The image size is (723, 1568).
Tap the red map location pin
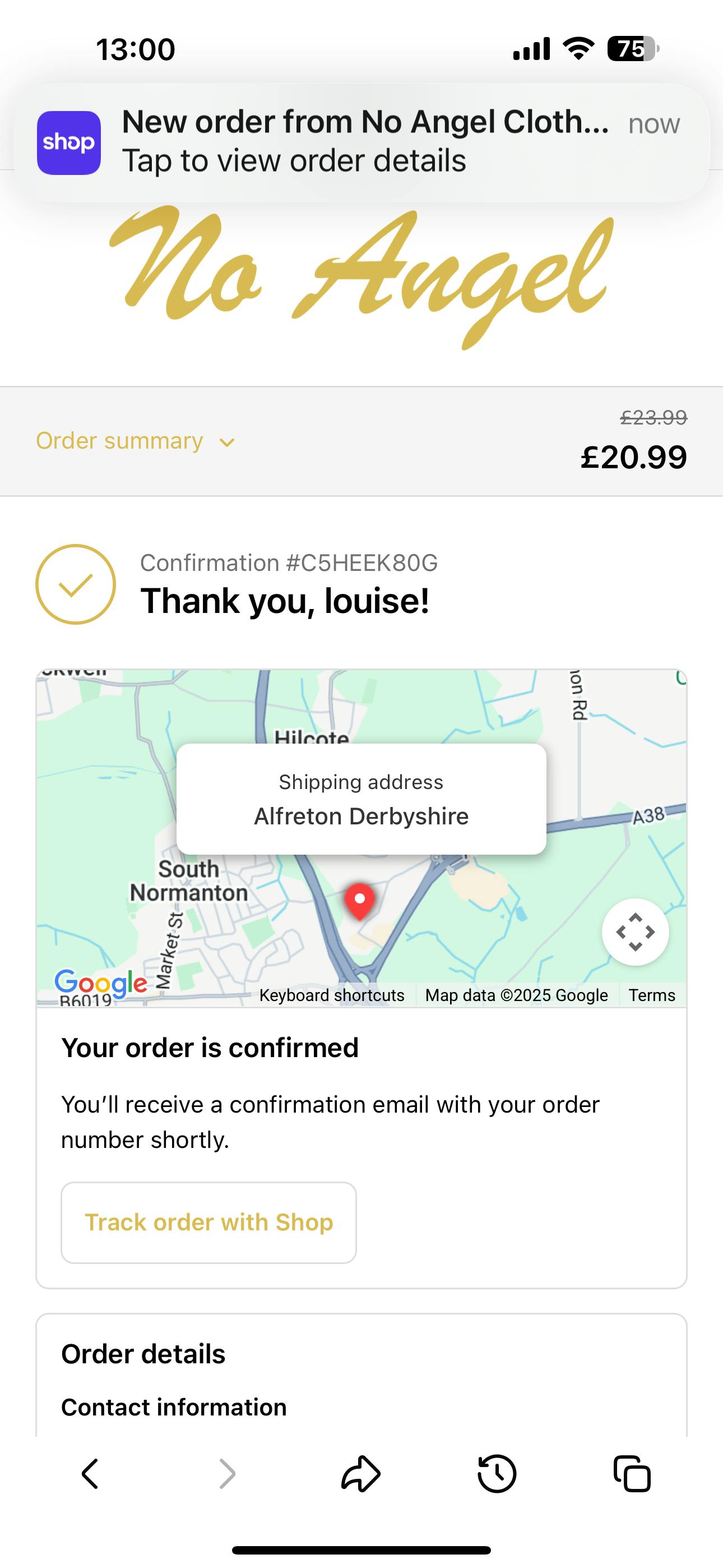coord(360,901)
